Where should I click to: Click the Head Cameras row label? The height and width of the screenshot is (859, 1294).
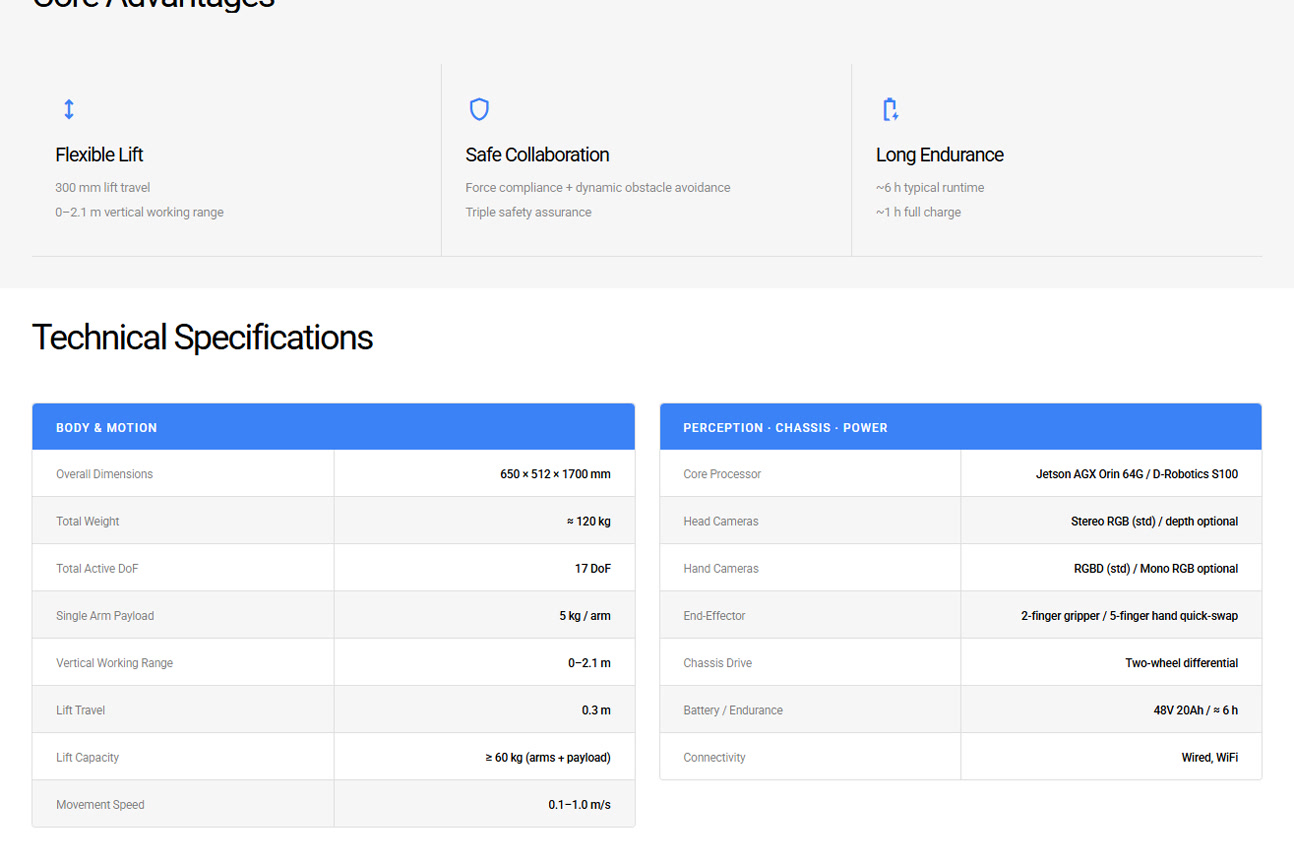click(721, 521)
